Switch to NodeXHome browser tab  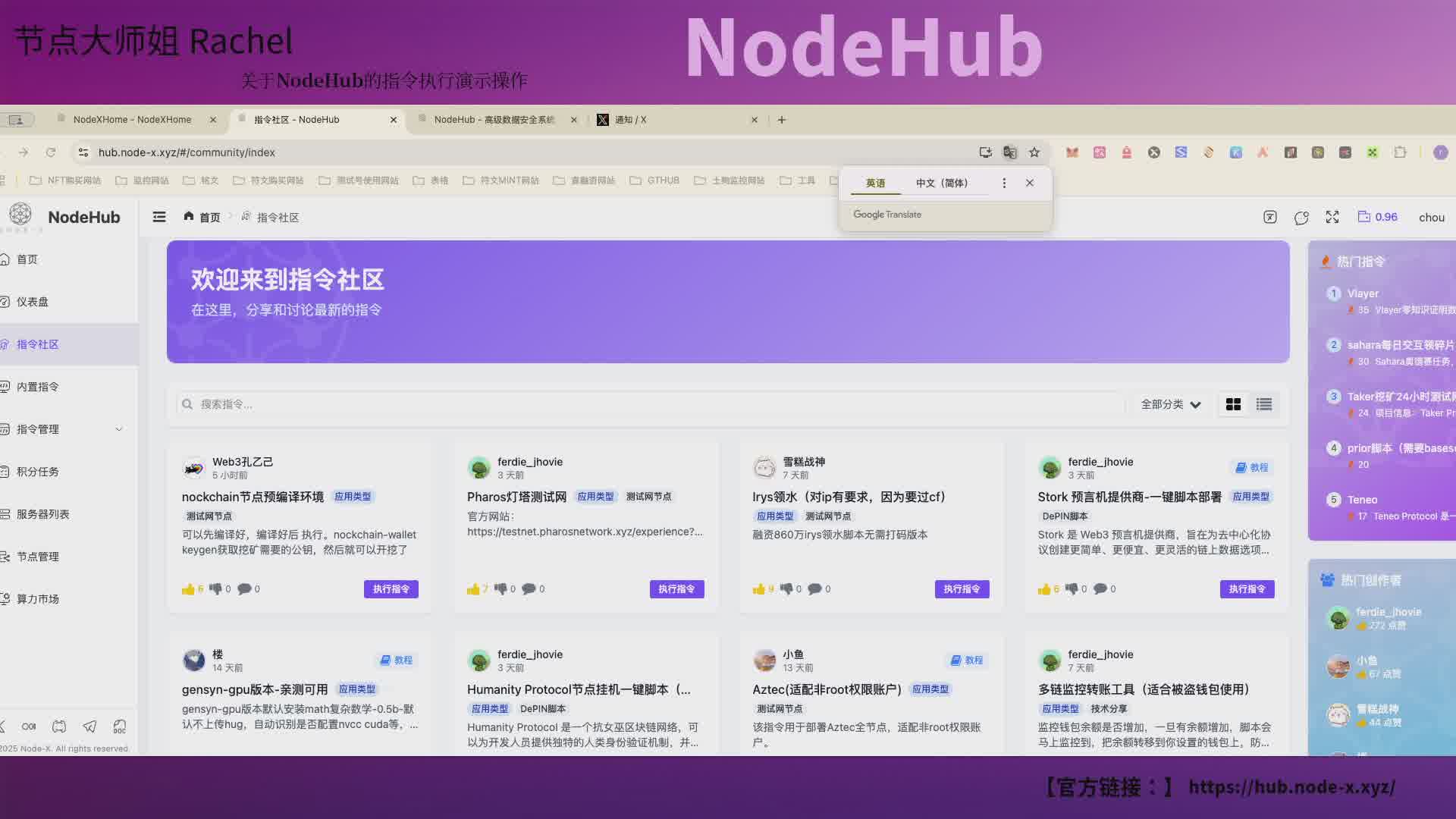tap(133, 120)
